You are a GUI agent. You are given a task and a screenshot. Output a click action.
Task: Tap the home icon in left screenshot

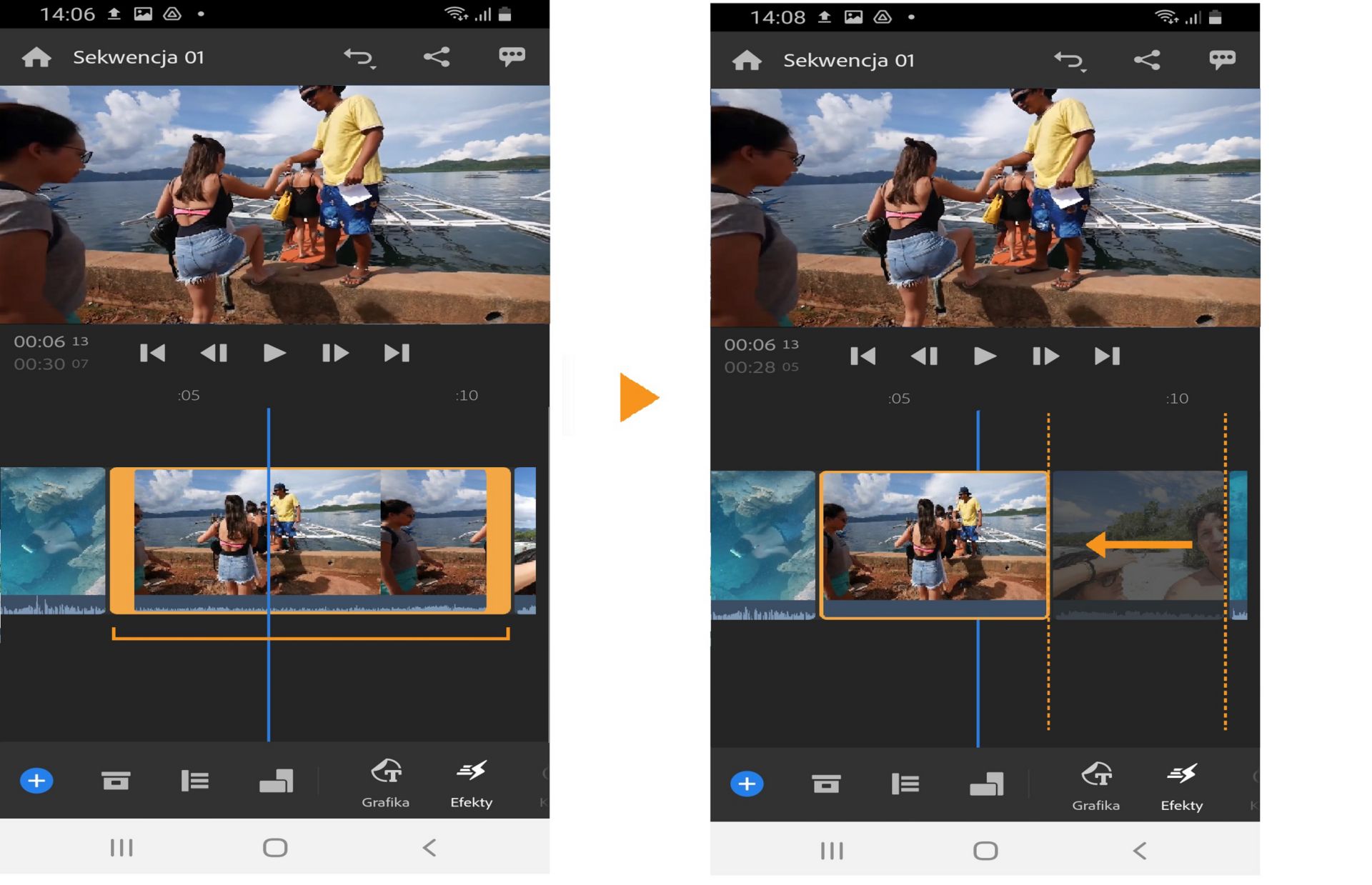point(36,57)
